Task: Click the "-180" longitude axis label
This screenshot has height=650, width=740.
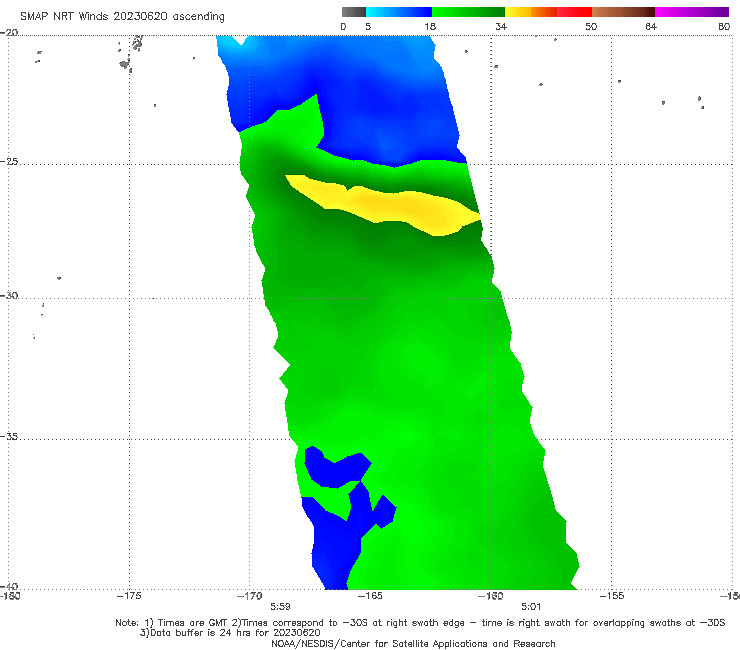Action: (x=10, y=596)
